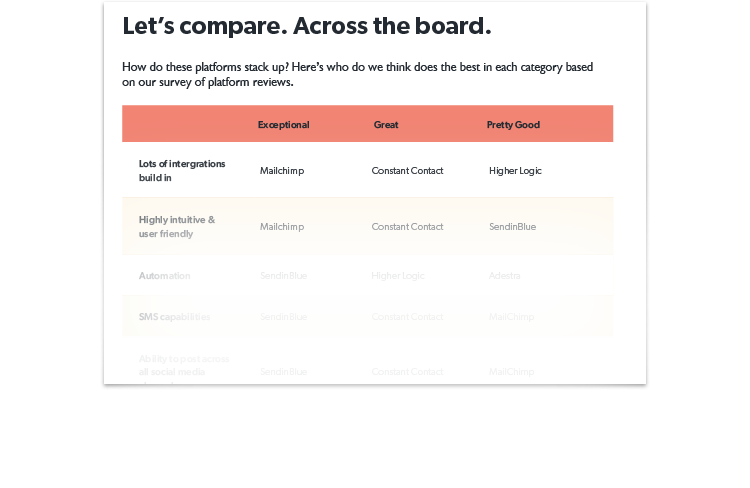The height and width of the screenshot is (488, 750).
Task: Click Constant Contact in the social media row
Action: click(407, 372)
